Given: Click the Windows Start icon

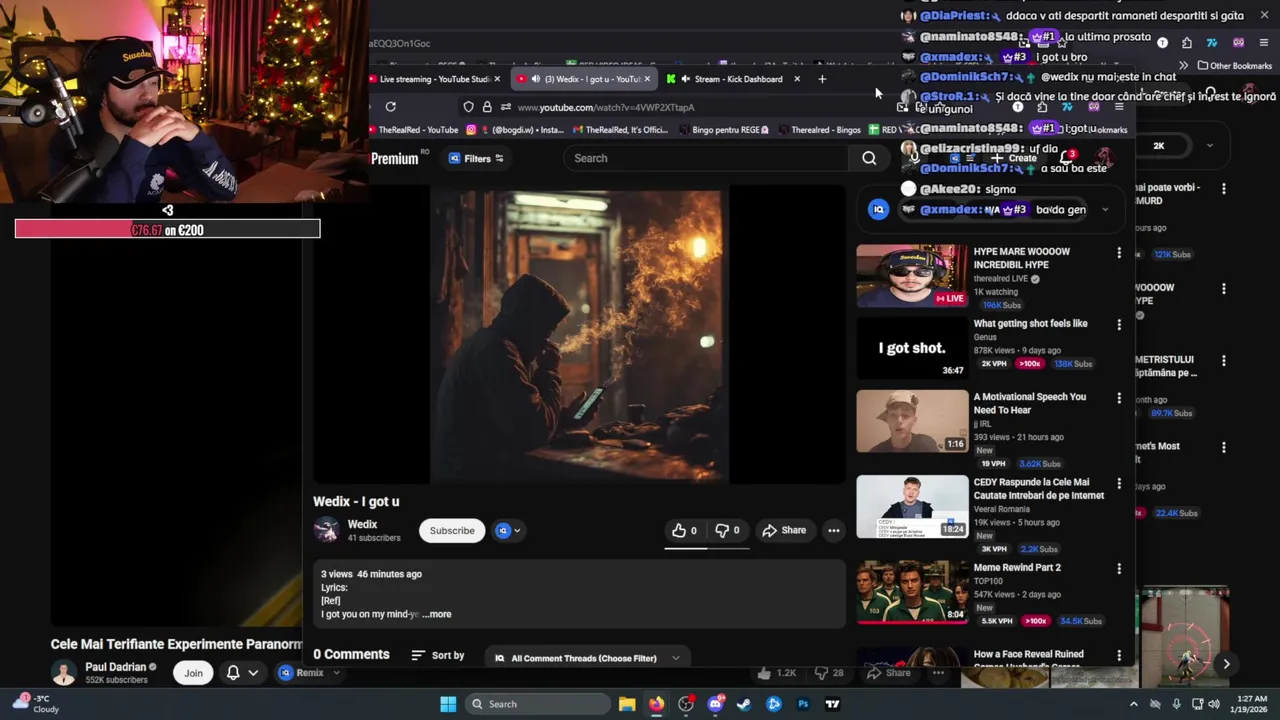Looking at the screenshot, I should [x=448, y=704].
